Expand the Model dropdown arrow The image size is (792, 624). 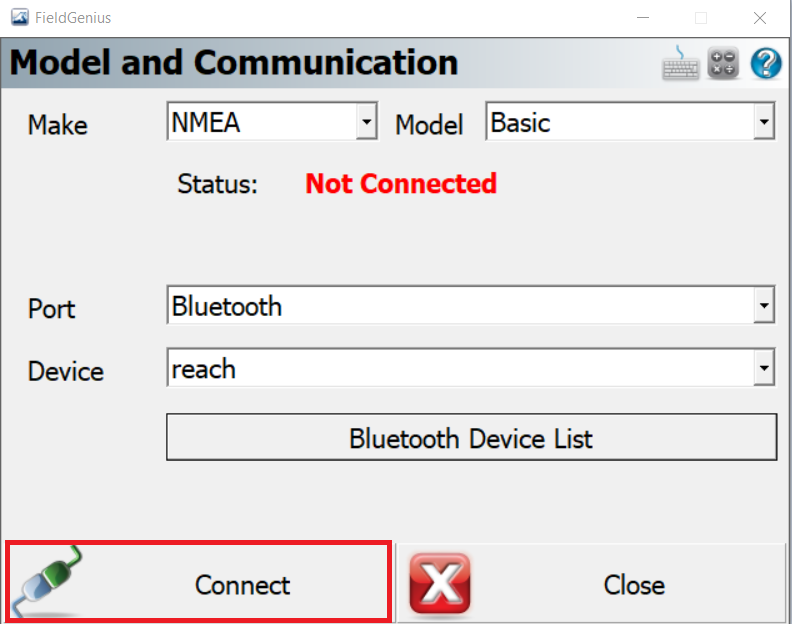(x=764, y=121)
